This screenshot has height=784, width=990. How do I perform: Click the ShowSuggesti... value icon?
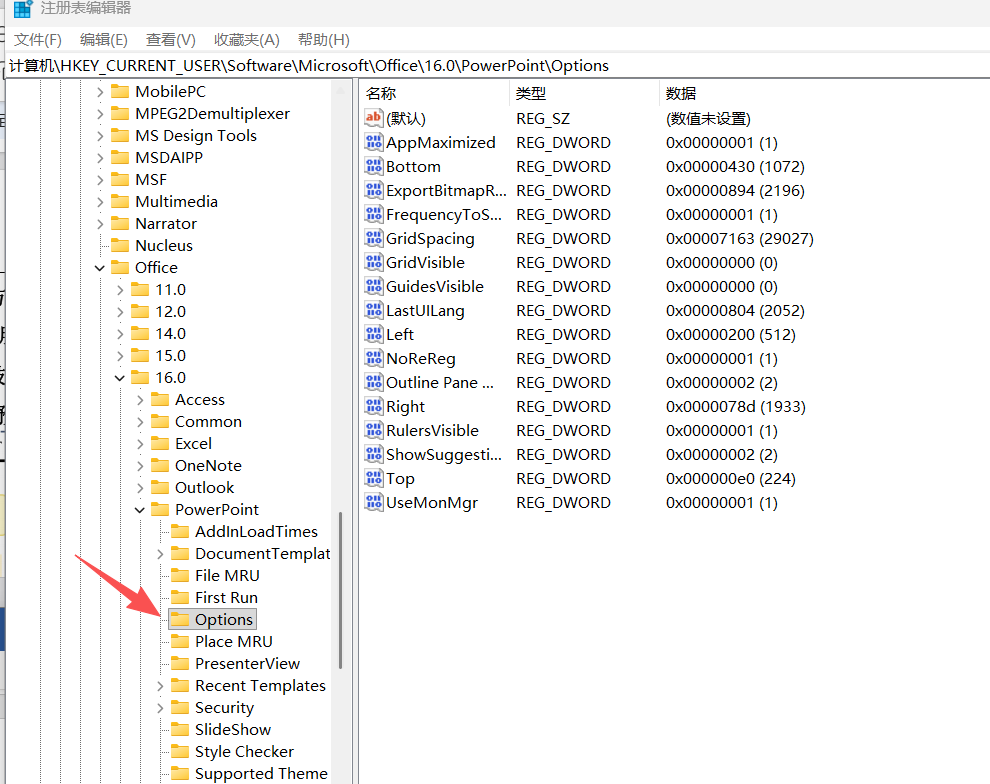click(x=374, y=454)
